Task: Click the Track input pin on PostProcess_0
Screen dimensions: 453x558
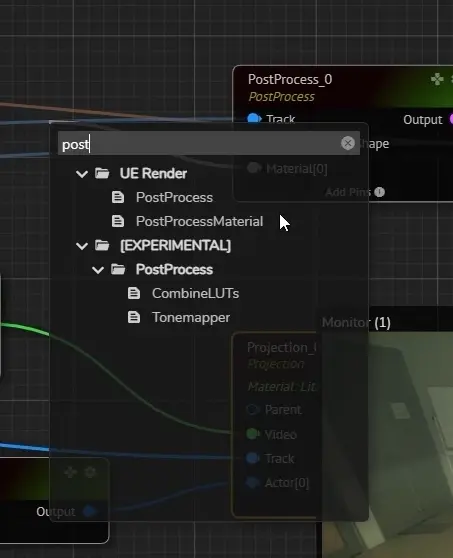Action: 254,118
